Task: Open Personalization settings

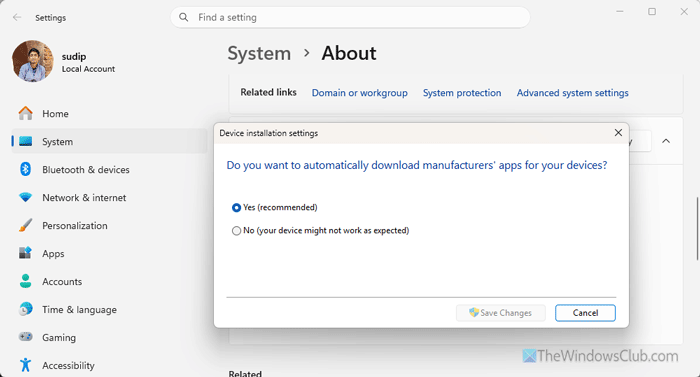Action: pos(109,226)
